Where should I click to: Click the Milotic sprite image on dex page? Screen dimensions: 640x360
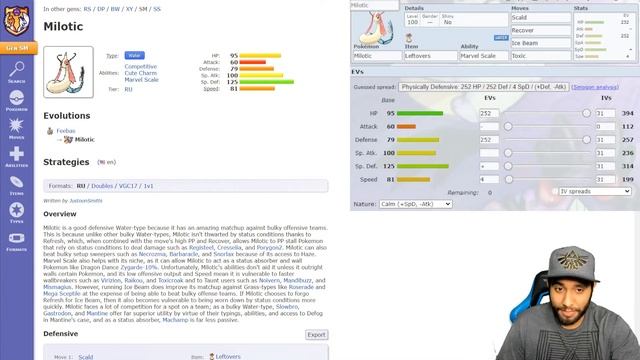coord(68,72)
